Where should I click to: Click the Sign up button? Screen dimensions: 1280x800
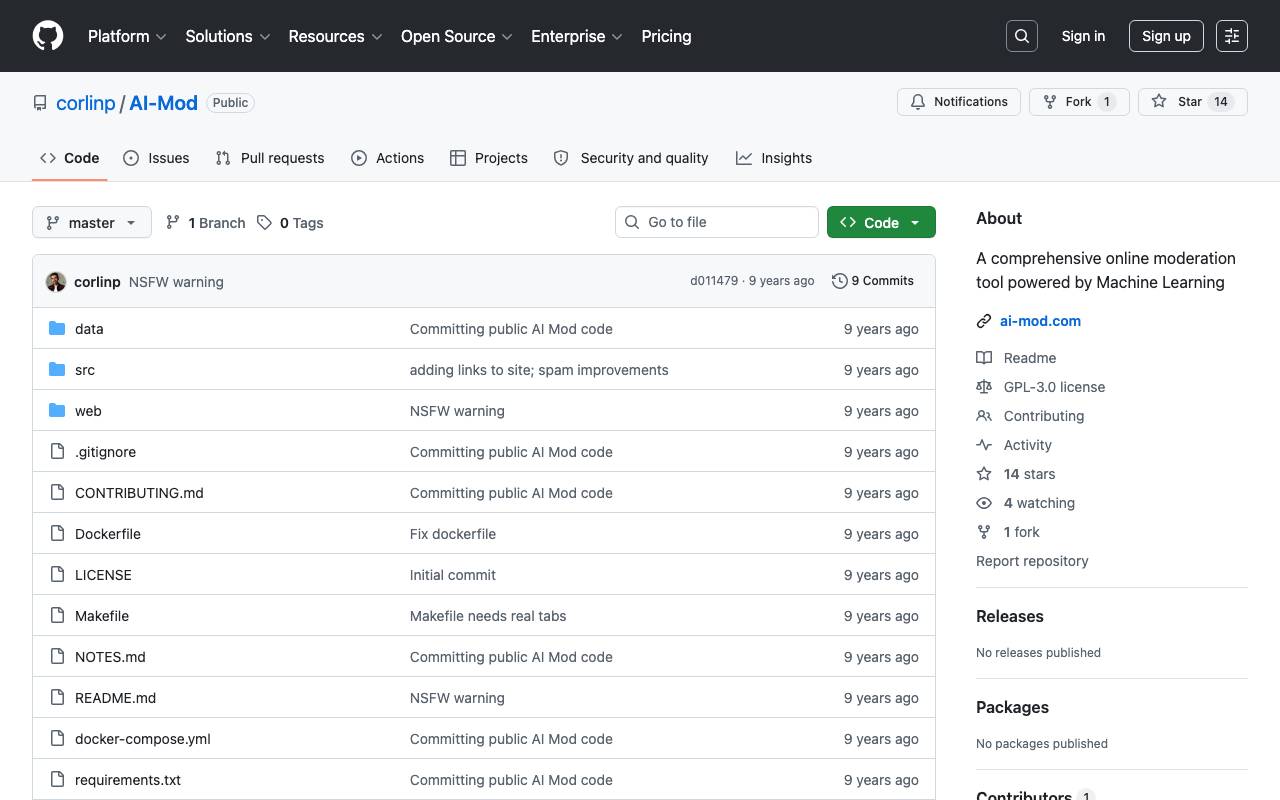click(1166, 36)
